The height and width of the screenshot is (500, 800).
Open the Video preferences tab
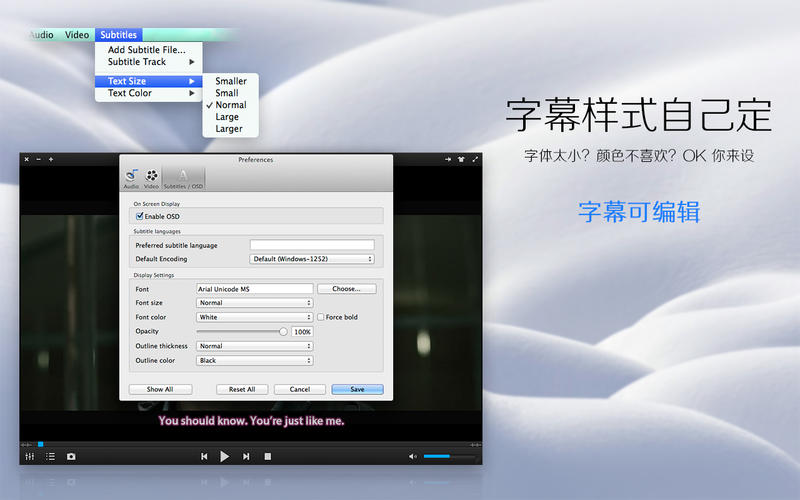tap(151, 179)
